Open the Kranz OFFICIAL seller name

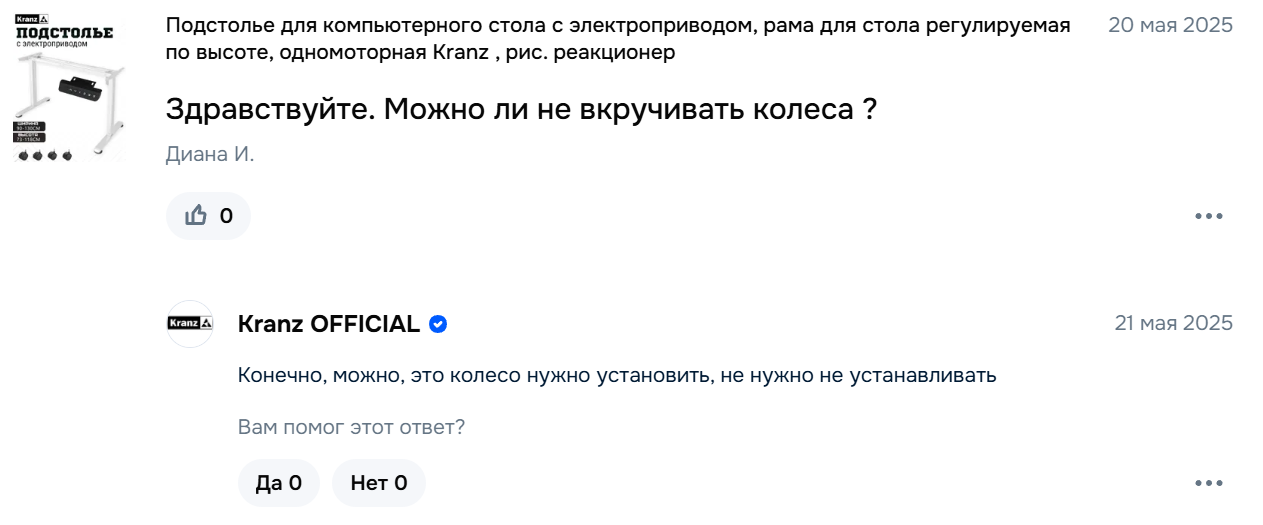[328, 324]
